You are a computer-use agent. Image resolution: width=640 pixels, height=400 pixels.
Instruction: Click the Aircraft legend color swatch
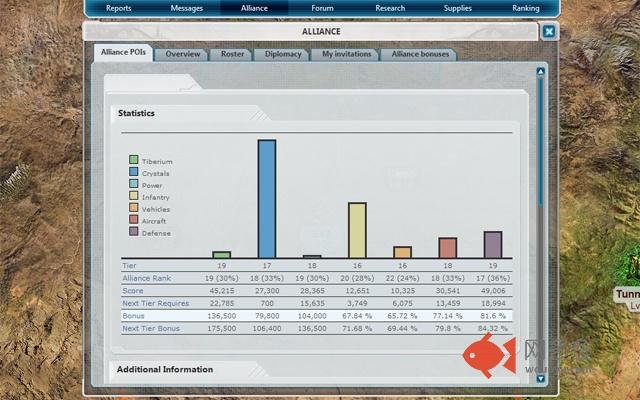[x=133, y=219]
